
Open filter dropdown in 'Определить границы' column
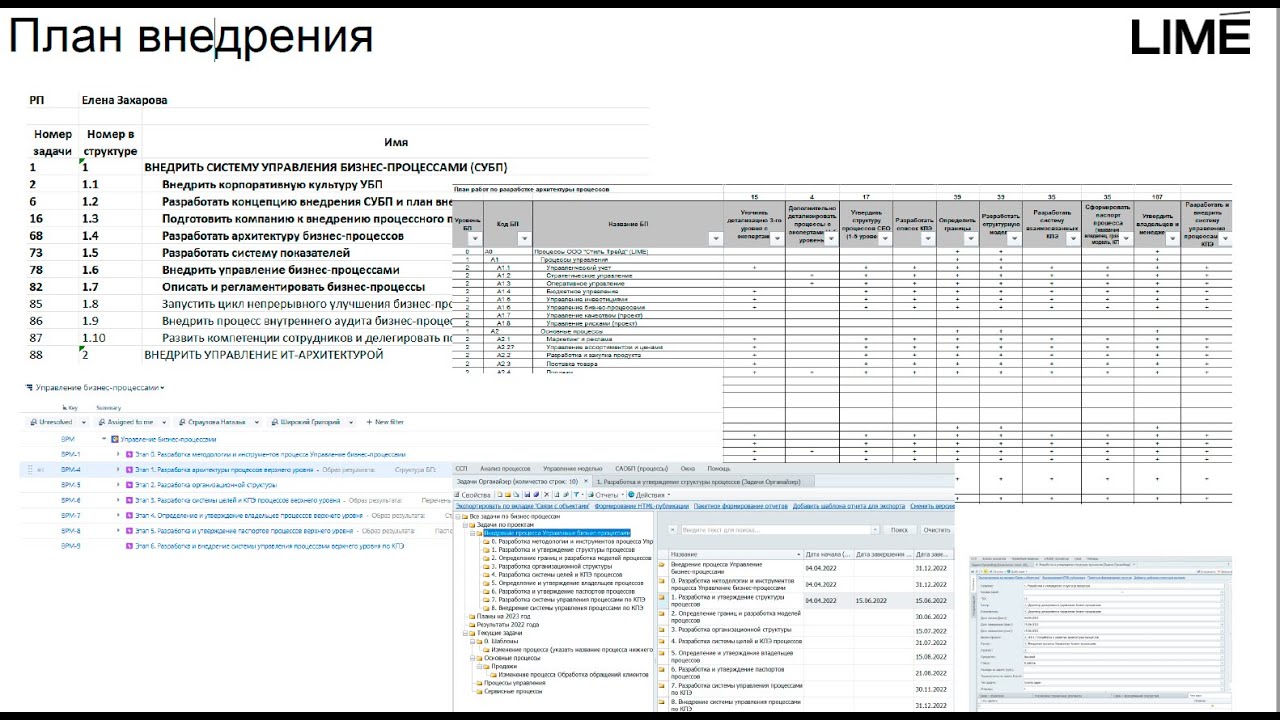[x=971, y=239]
